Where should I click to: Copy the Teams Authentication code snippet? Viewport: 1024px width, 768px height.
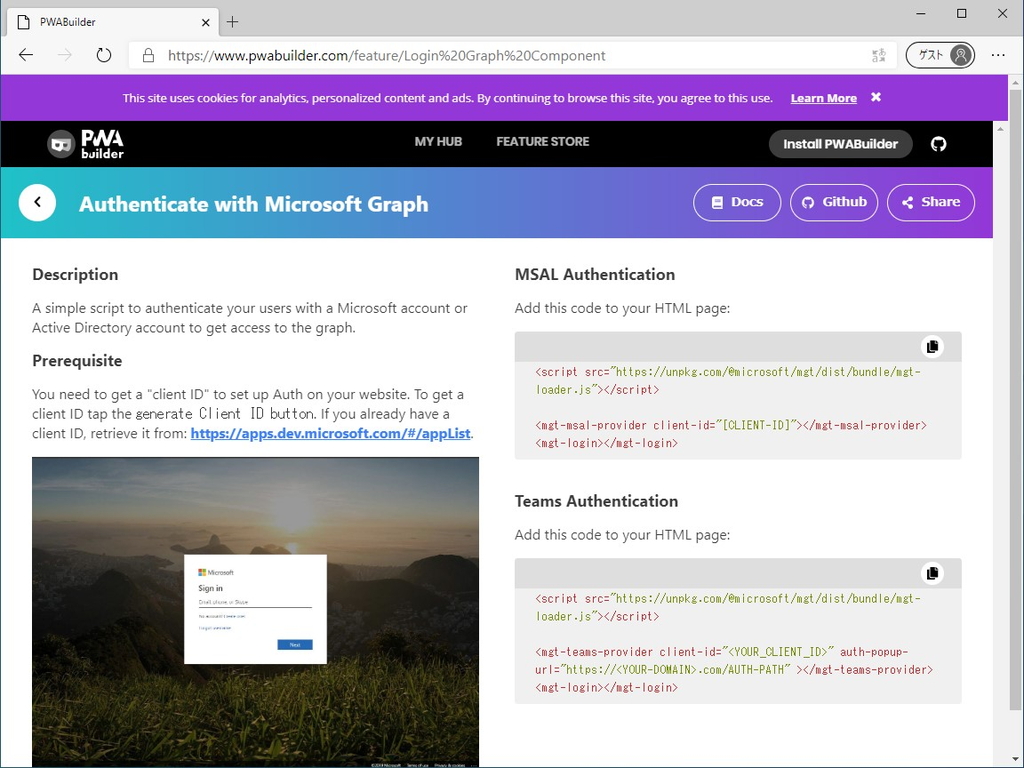click(932, 573)
